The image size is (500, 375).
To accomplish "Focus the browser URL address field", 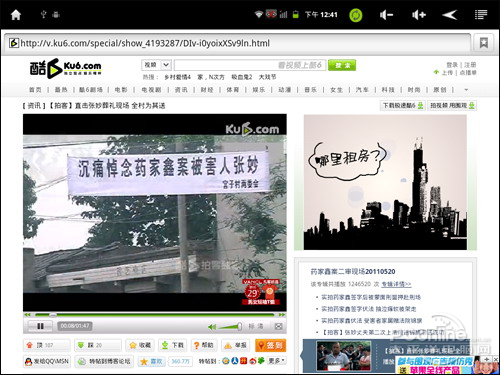I will coord(237,43).
